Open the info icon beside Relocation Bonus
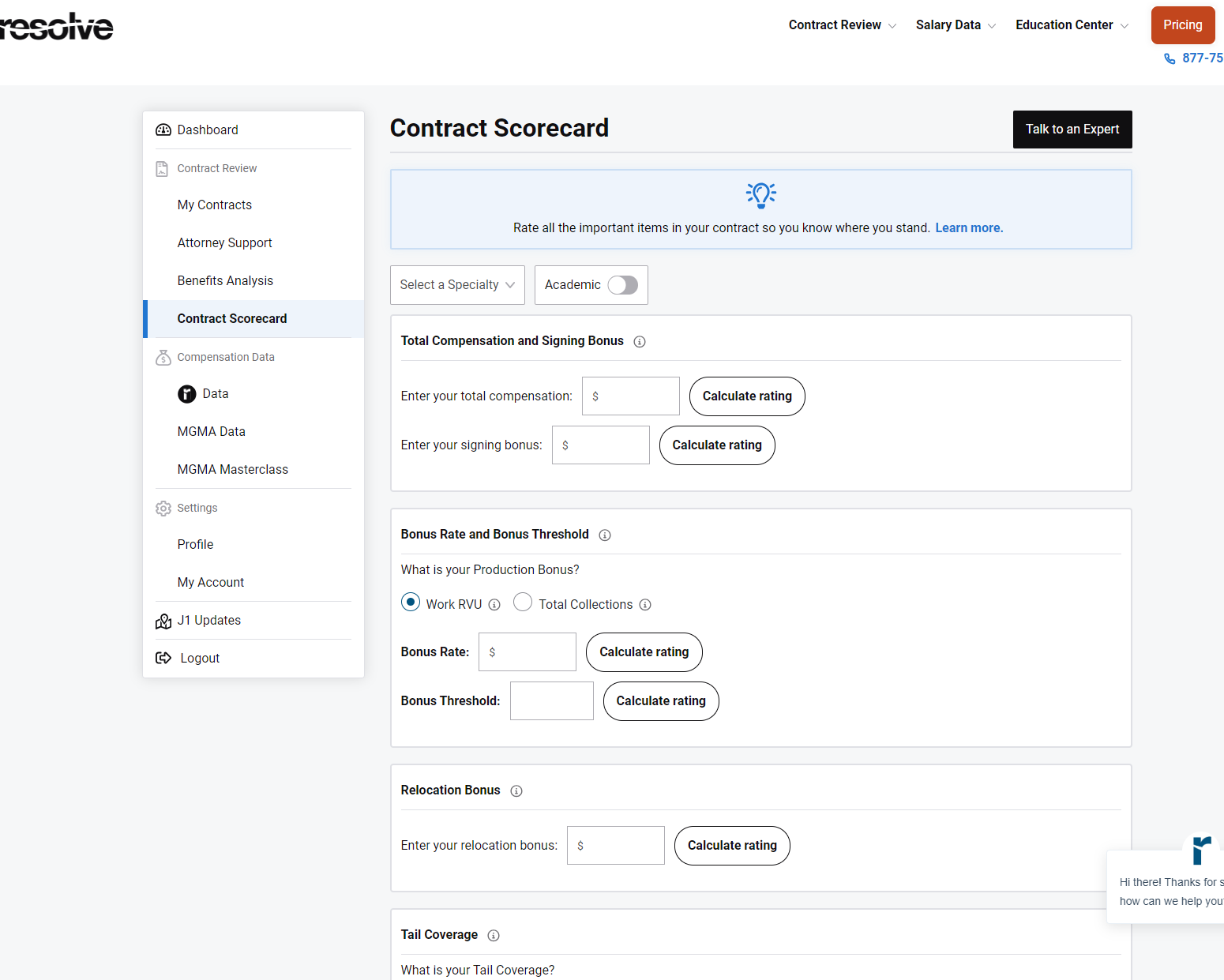This screenshot has width=1224, height=980. (x=516, y=791)
